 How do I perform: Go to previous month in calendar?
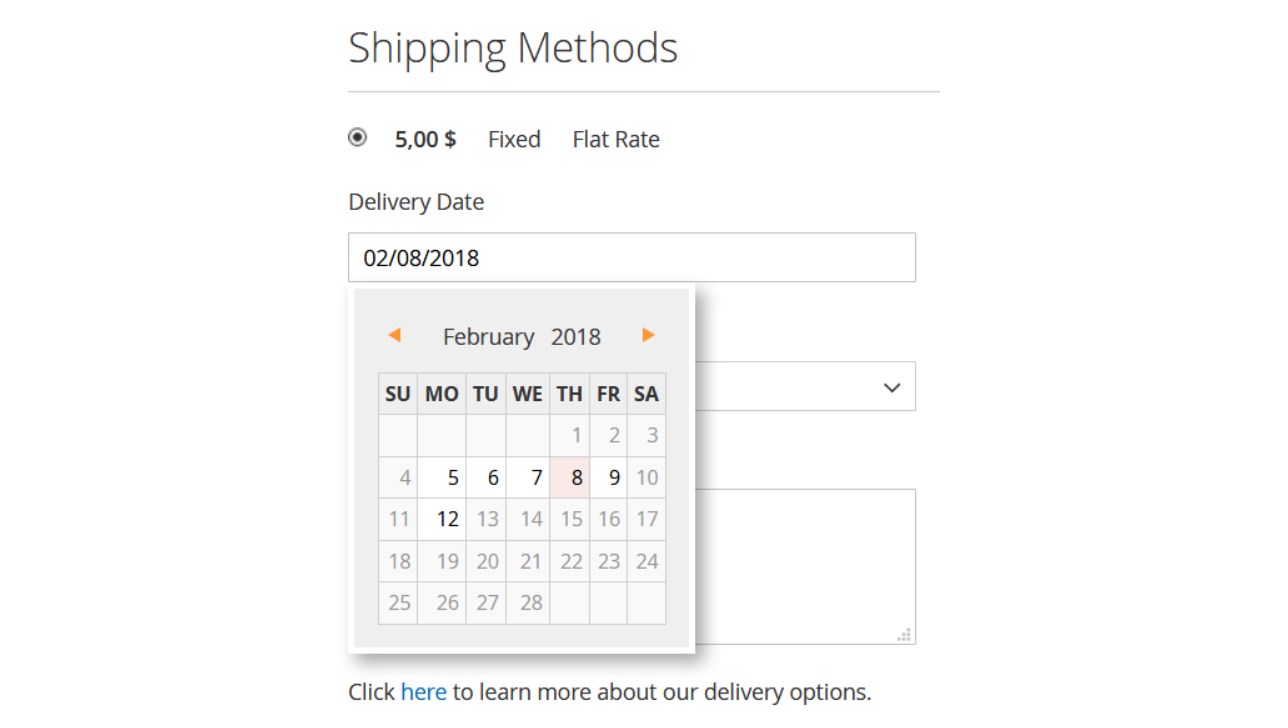(394, 335)
